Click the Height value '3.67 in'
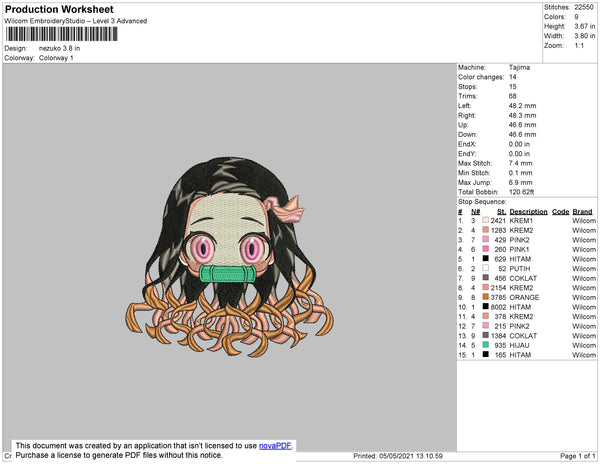The image size is (600, 464). coord(584,26)
